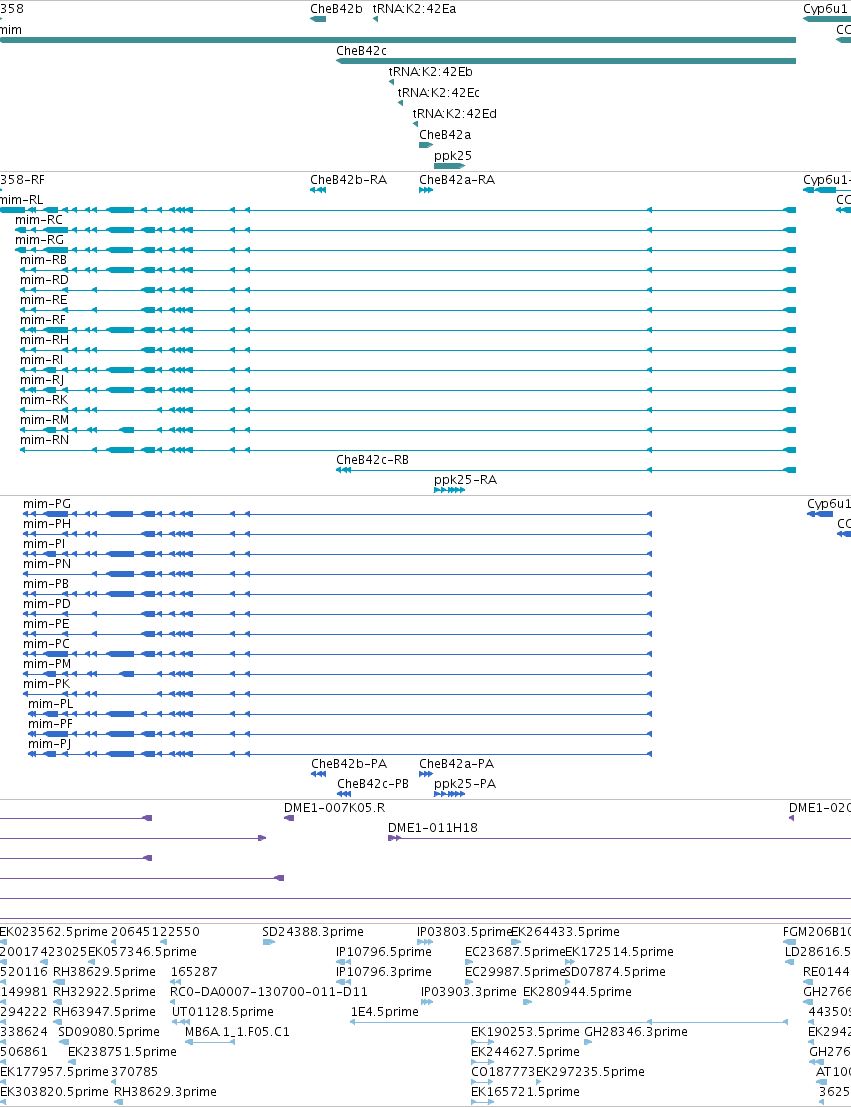Viewport: 851px width, 1107px height.
Task: Select the tRNA:K2:42Eb gene label
Action: coord(431,72)
